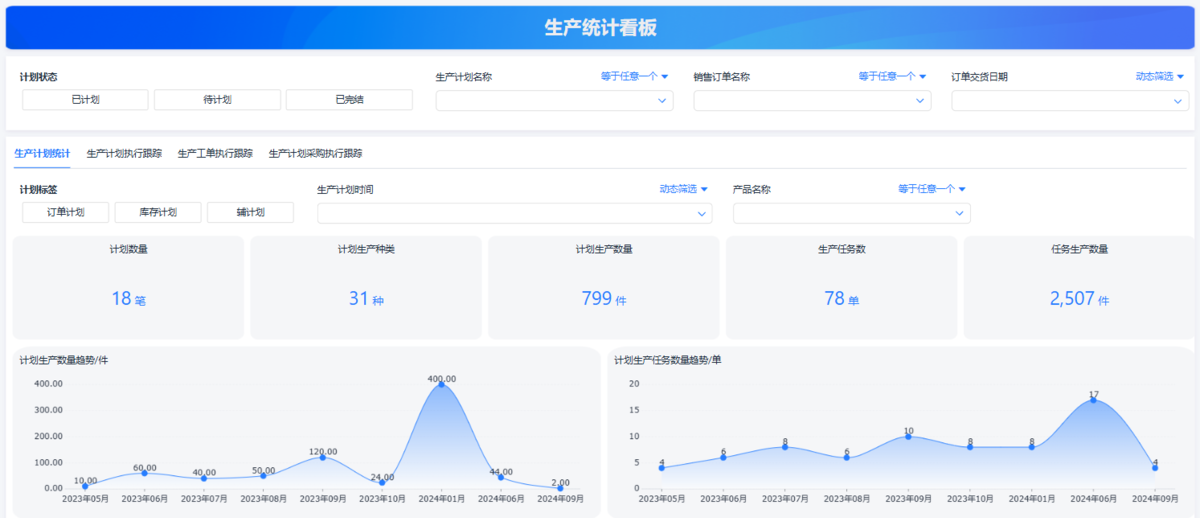Switch to the 生产计划执行跟踪 tab

(x=124, y=154)
